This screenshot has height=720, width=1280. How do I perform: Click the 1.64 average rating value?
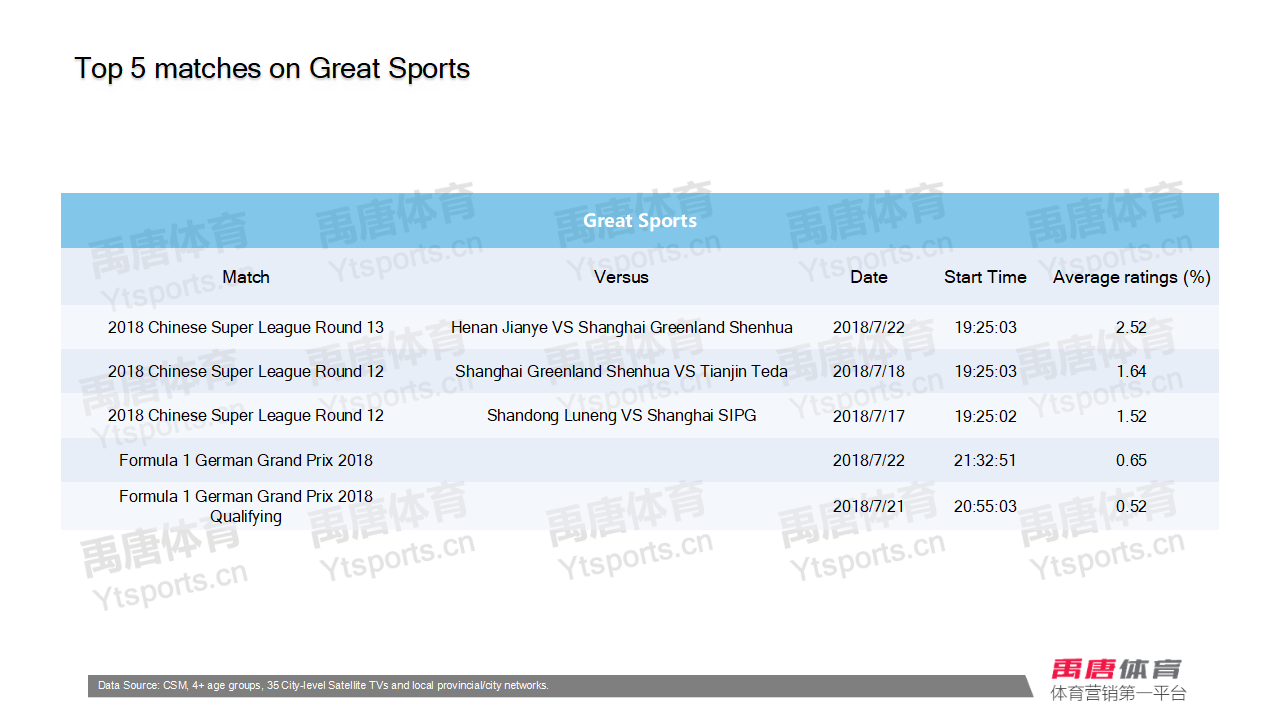[x=1131, y=372]
